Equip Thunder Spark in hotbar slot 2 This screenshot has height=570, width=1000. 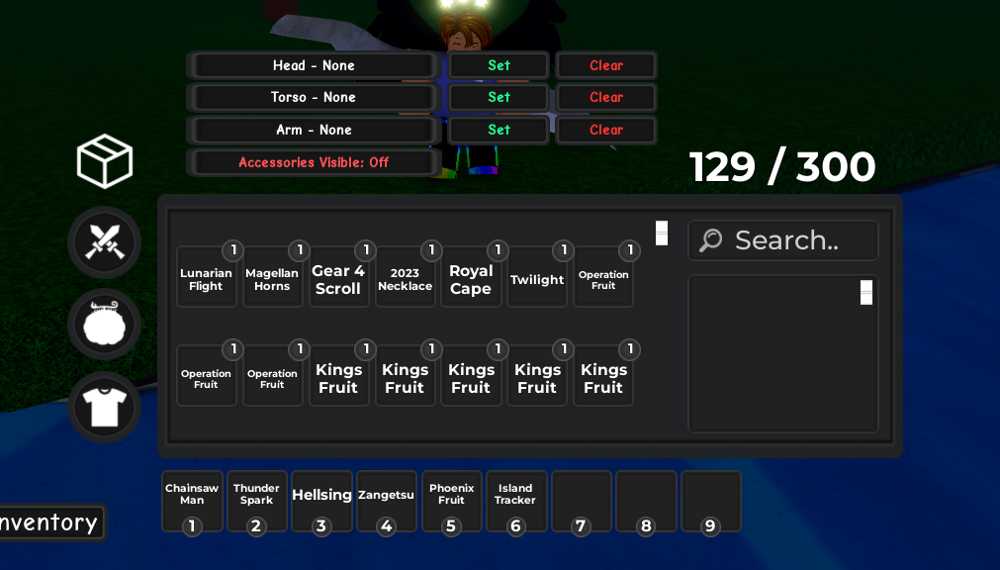256,501
